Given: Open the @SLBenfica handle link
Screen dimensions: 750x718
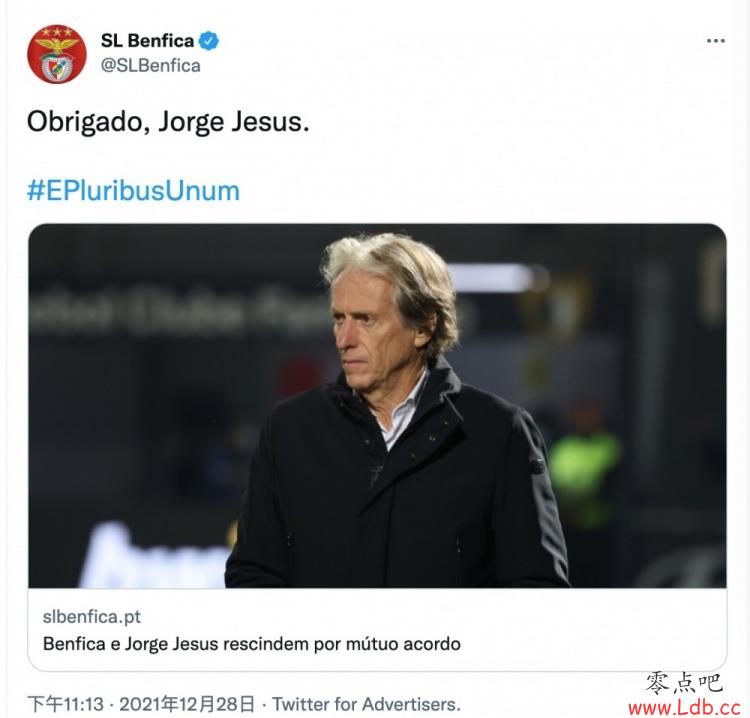Looking at the screenshot, I should click(x=151, y=66).
